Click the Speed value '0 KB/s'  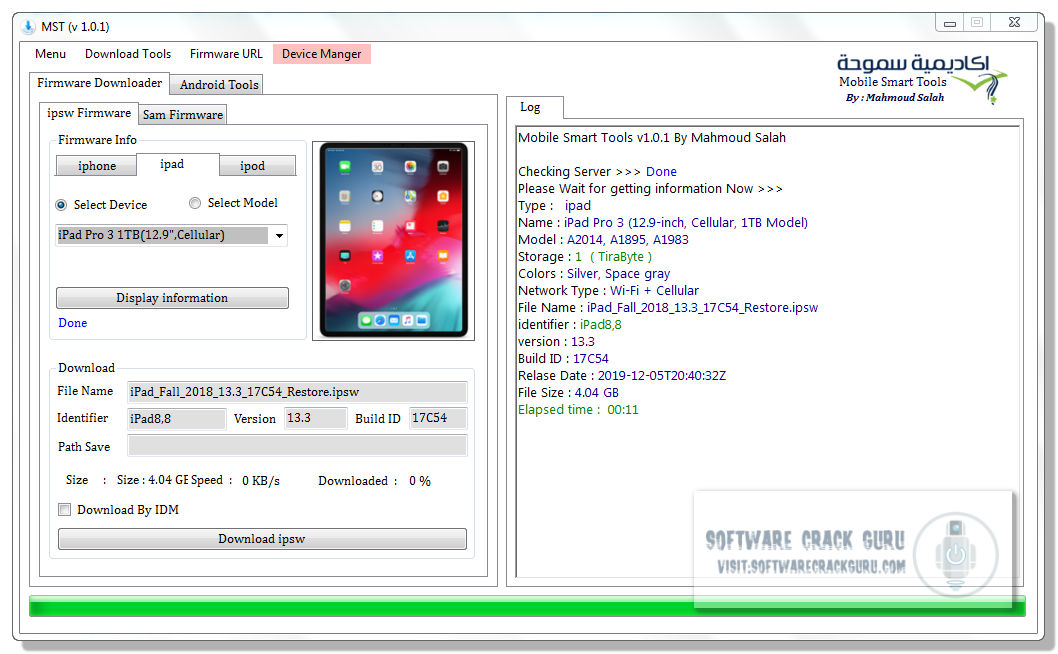tap(261, 481)
